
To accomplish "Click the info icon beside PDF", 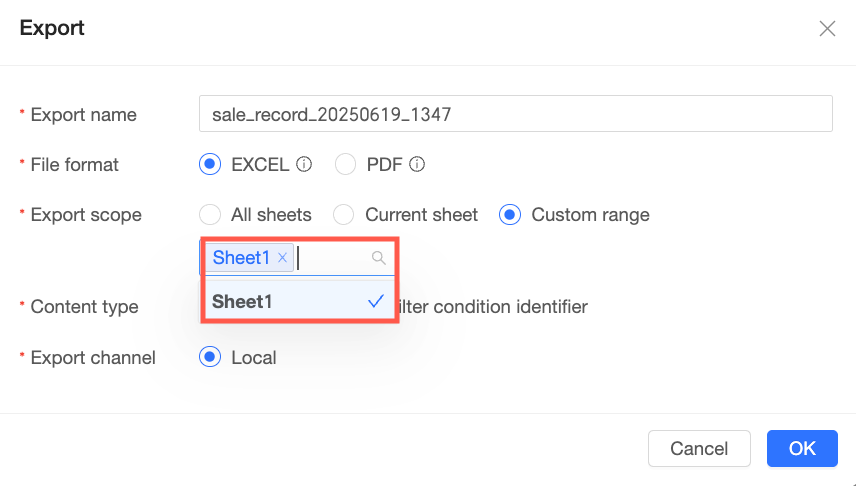I will 417,164.
